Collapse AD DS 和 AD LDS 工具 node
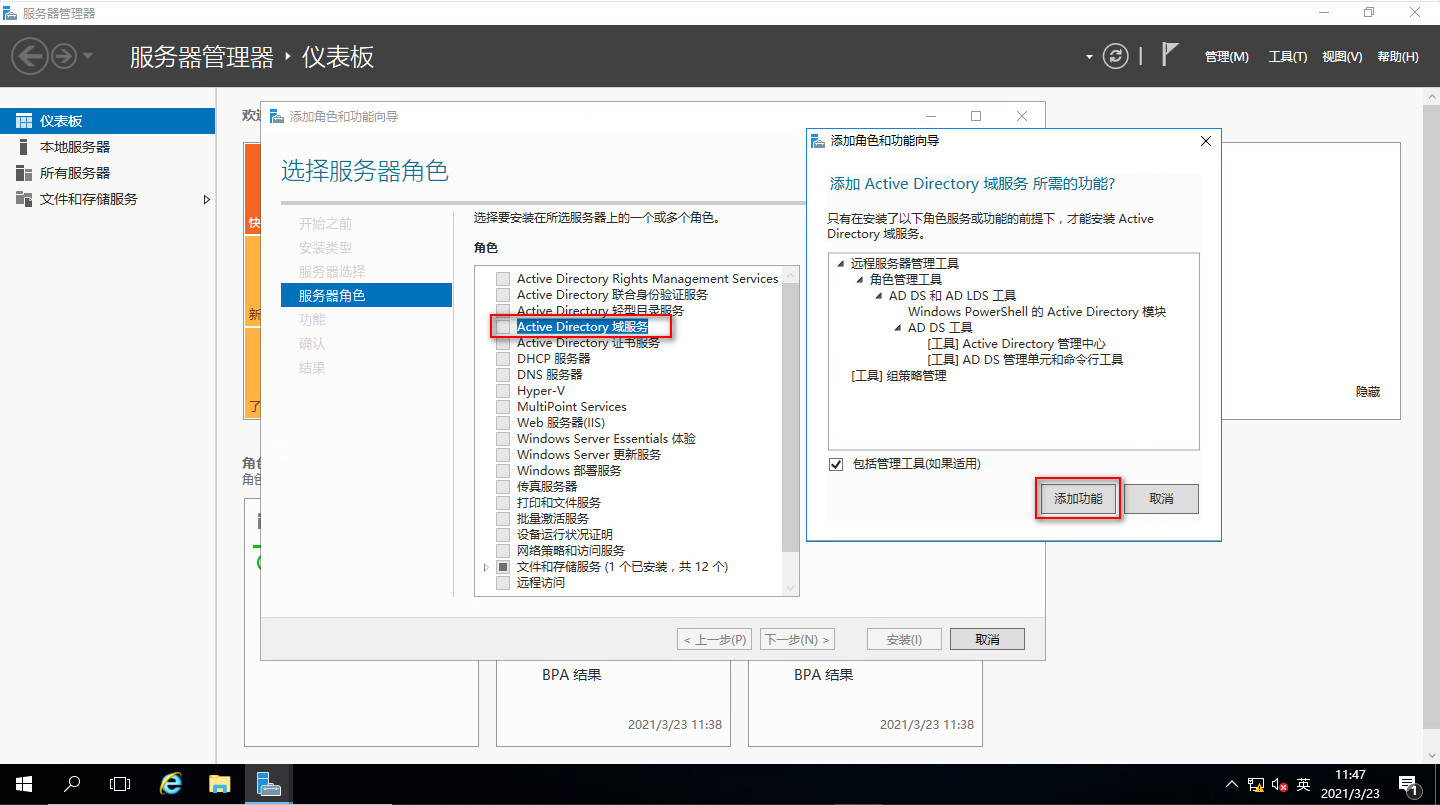The height and width of the screenshot is (805, 1440). (x=879, y=296)
